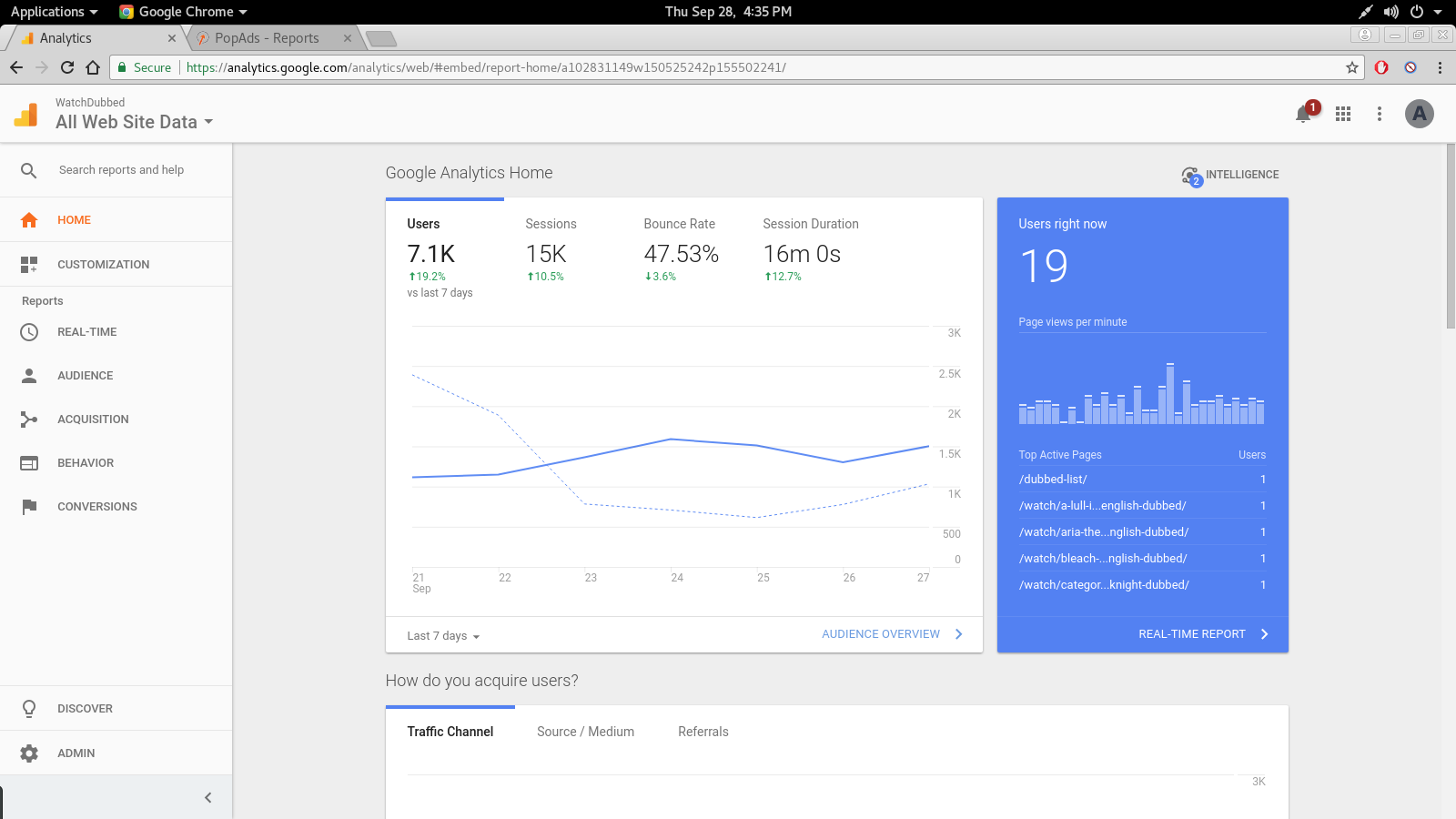Viewport: 1456px width, 819px height.
Task: Switch to the PopAds - Reports browser tab
Action: (267, 38)
